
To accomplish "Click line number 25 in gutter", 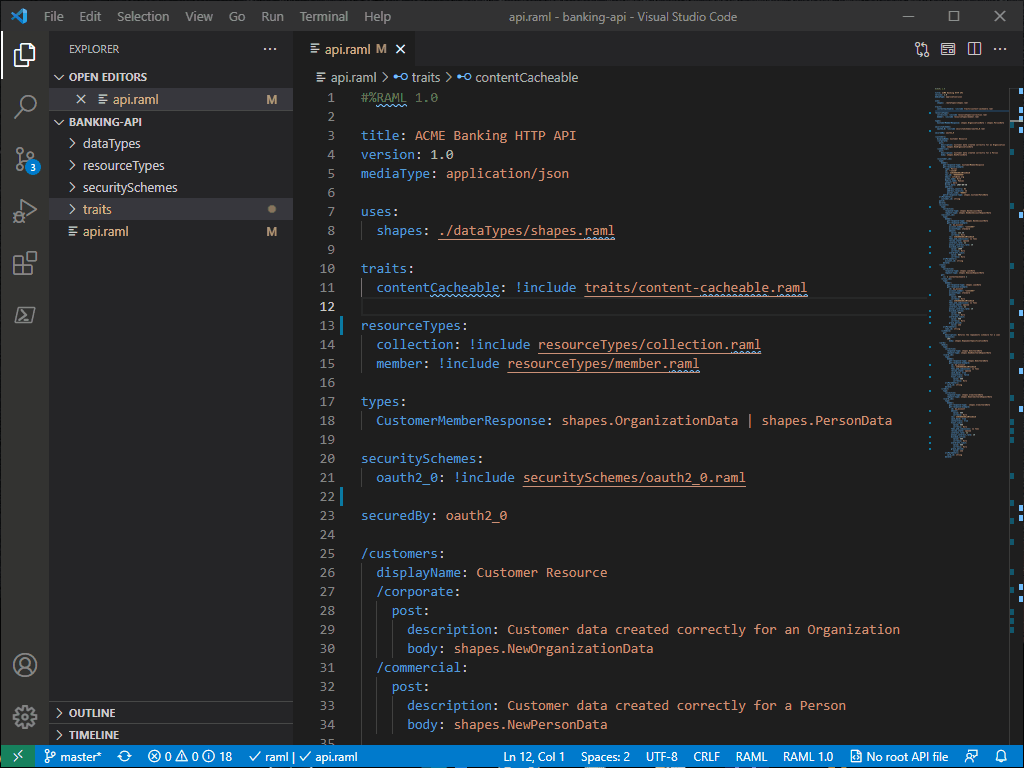I will [x=327, y=554].
